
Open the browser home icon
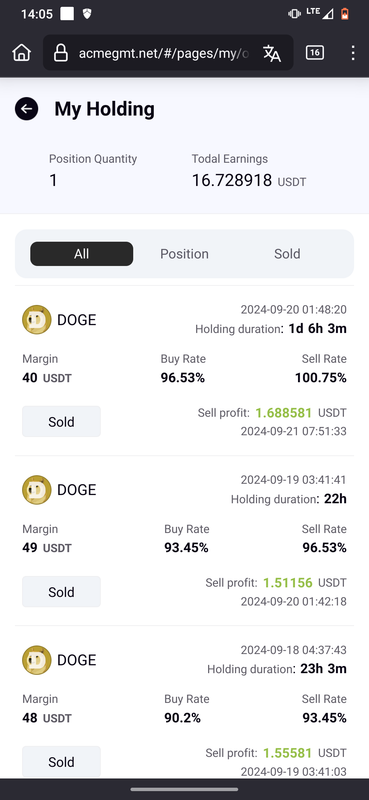(x=21, y=53)
